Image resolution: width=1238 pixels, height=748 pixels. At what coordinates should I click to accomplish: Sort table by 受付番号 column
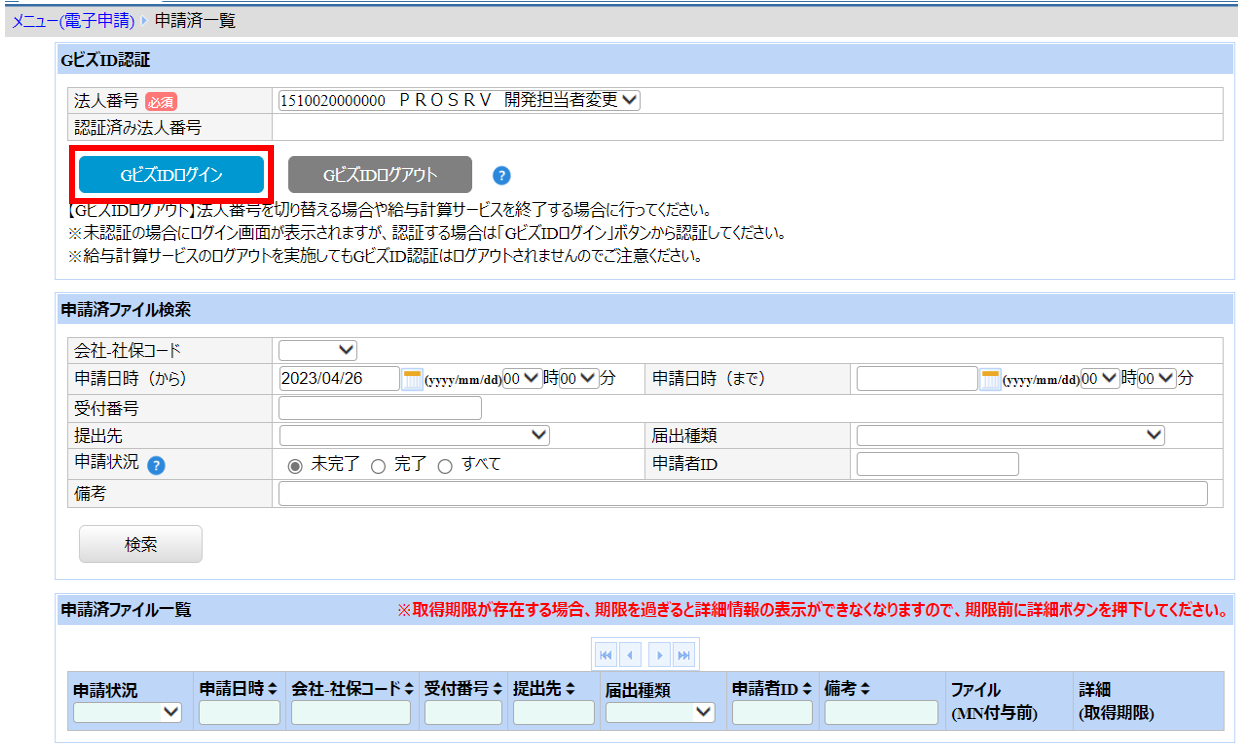(496, 689)
